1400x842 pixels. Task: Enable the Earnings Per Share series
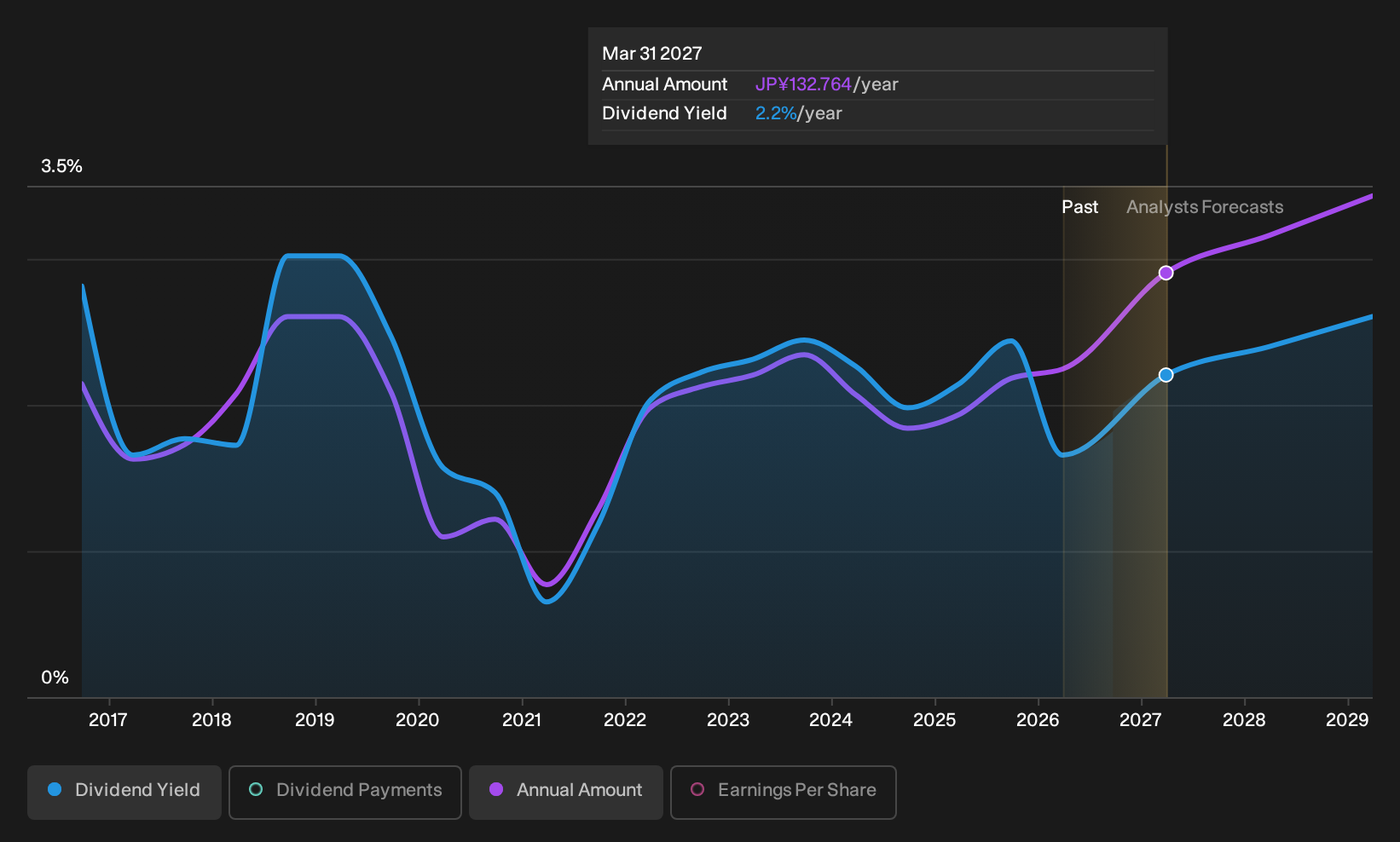pos(783,792)
